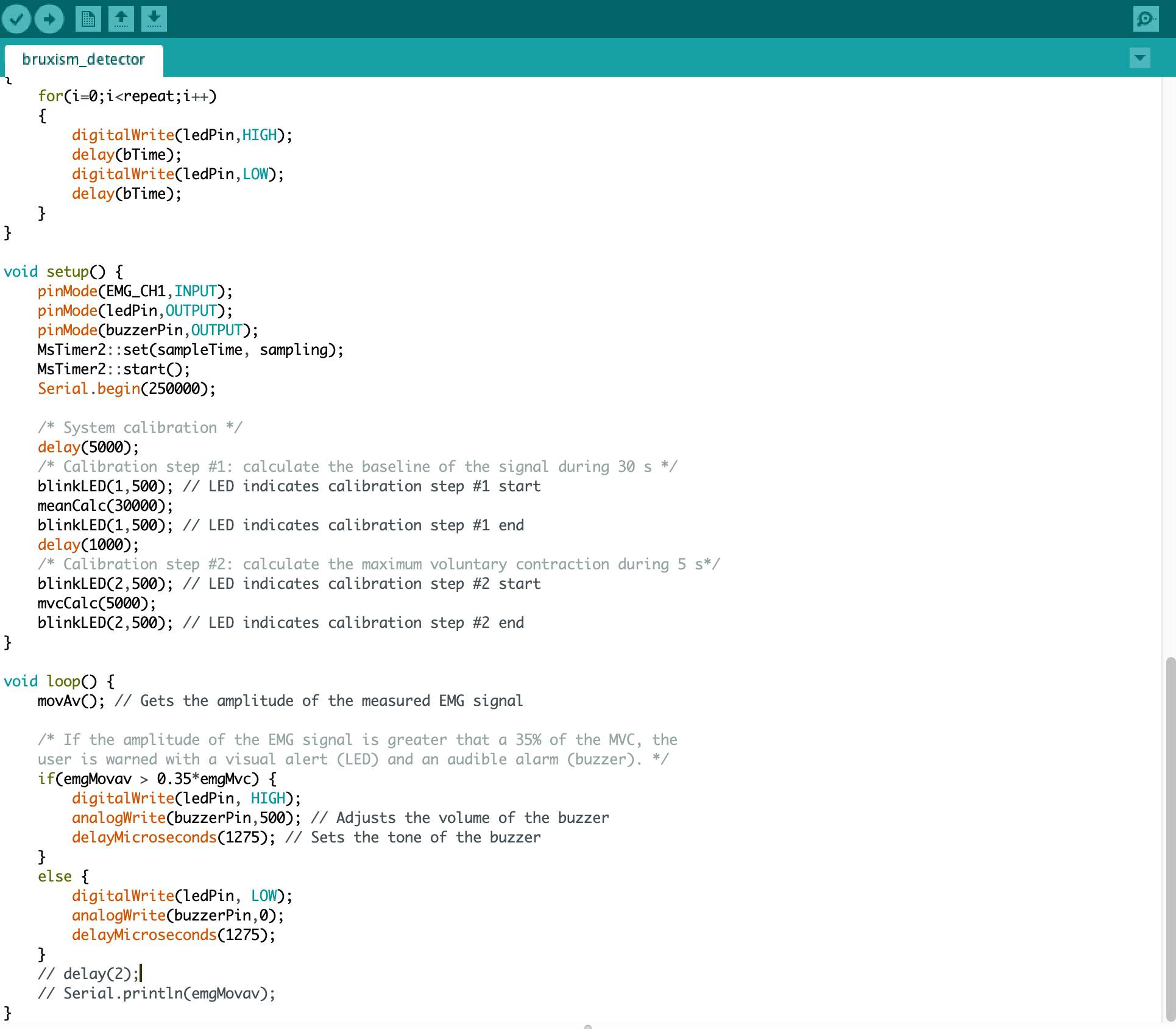1176x1029 pixels.
Task: Click the comment '/* System calibration */'
Action: click(x=140, y=428)
